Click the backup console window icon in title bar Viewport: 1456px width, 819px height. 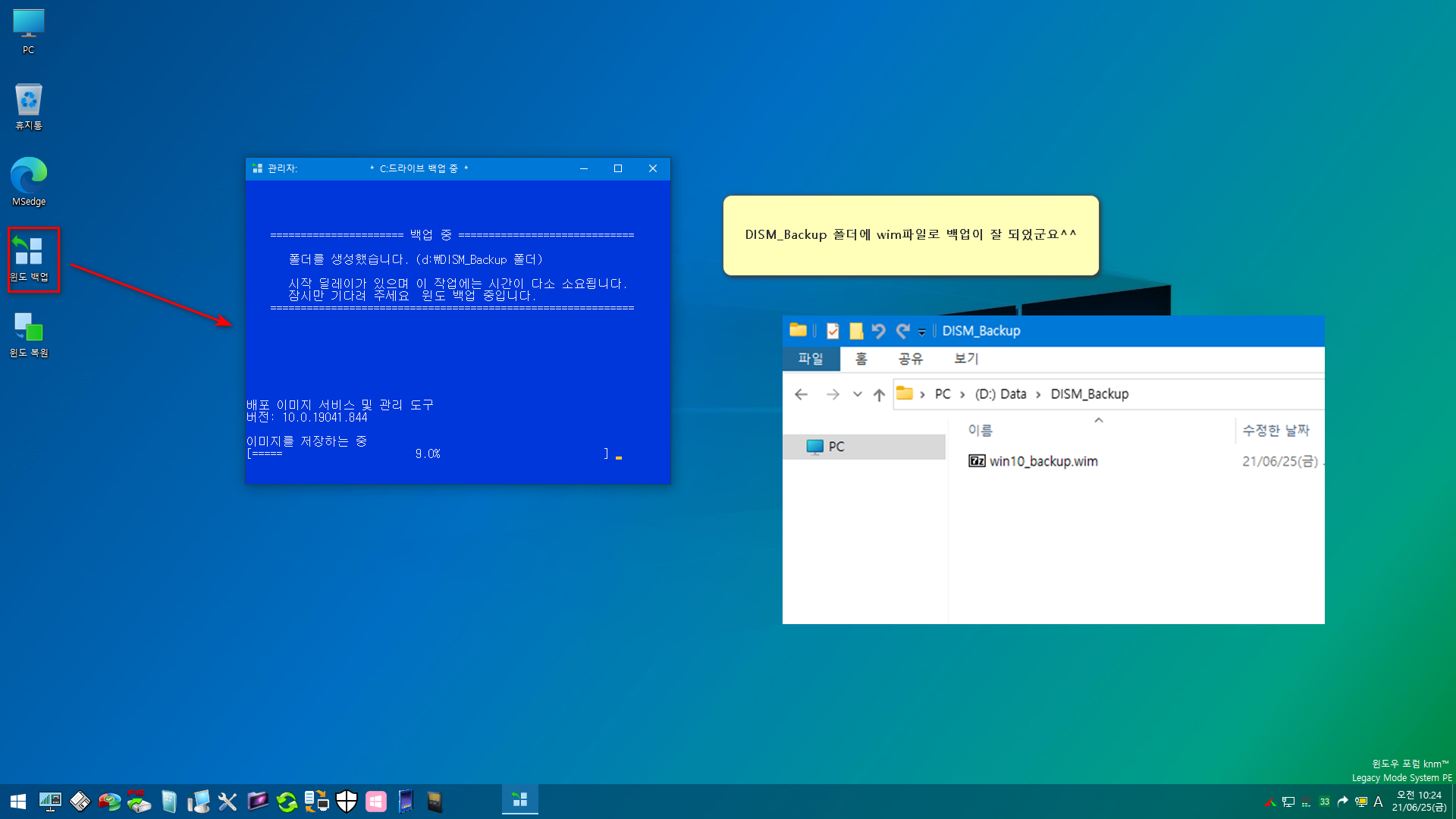point(257,168)
